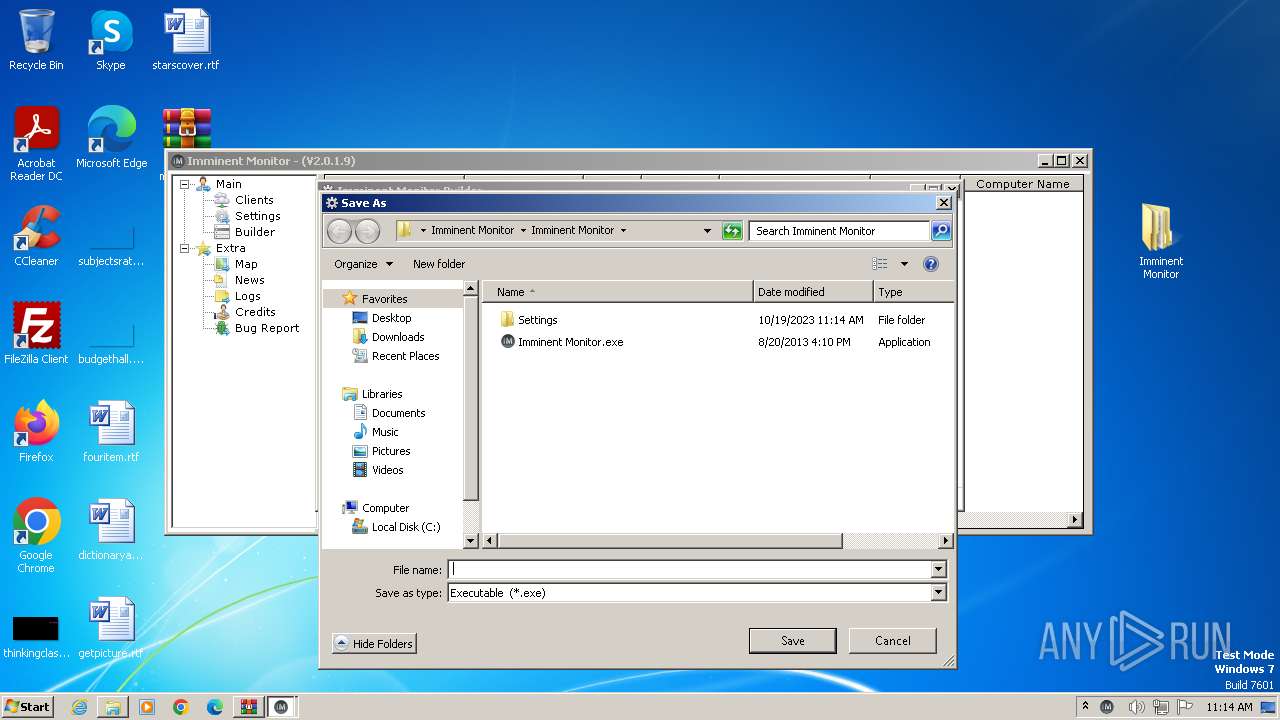Open FileZilla Client desktop shortcut

click(36, 334)
